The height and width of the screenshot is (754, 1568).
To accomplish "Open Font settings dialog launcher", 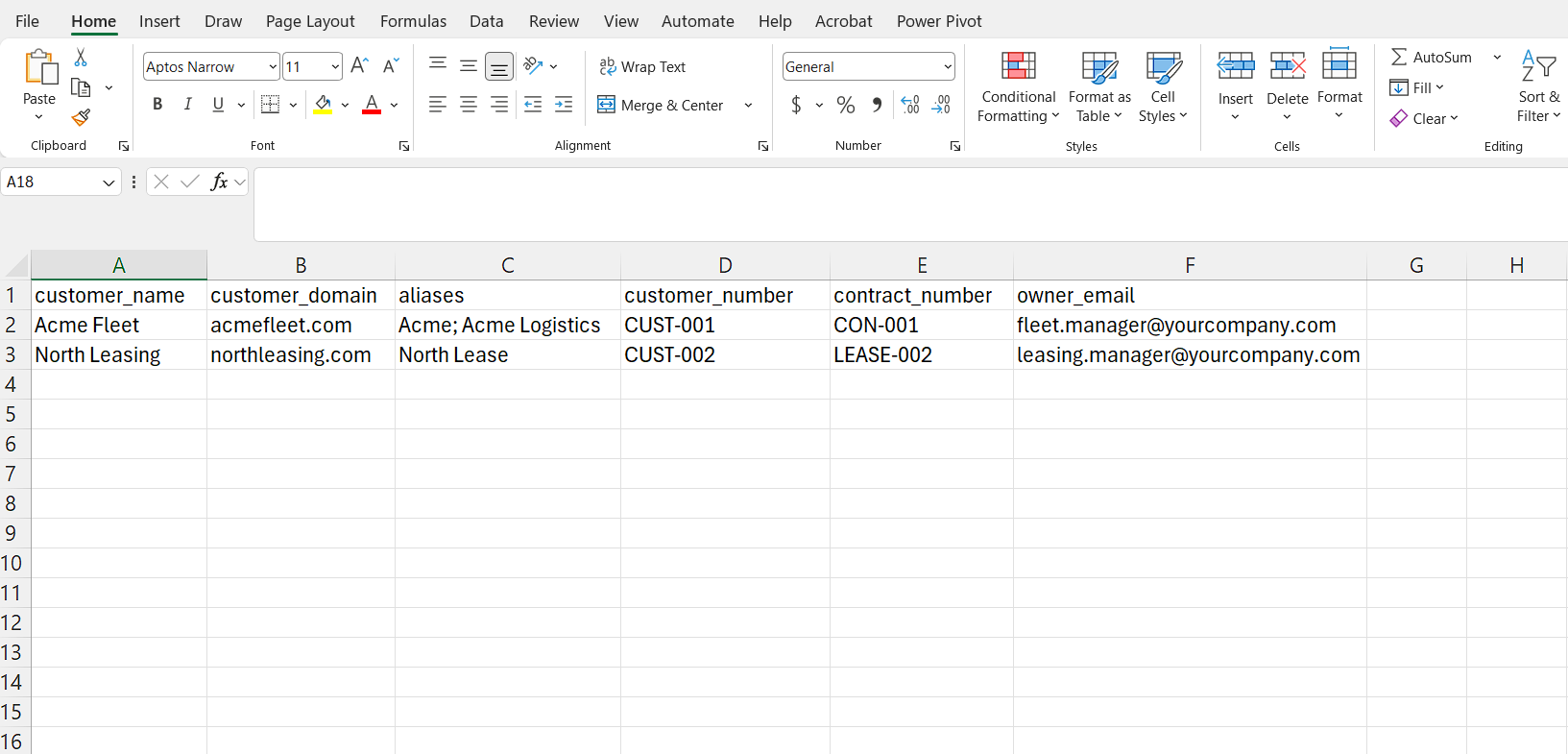I will (404, 146).
